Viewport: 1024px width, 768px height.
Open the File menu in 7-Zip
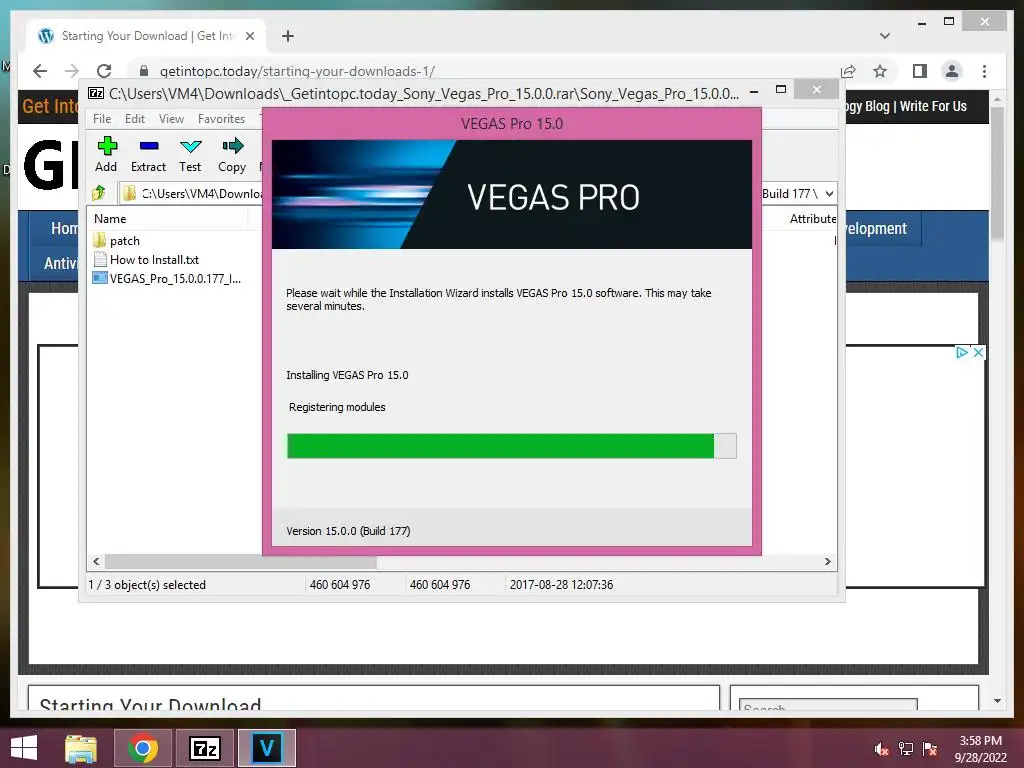click(x=102, y=119)
